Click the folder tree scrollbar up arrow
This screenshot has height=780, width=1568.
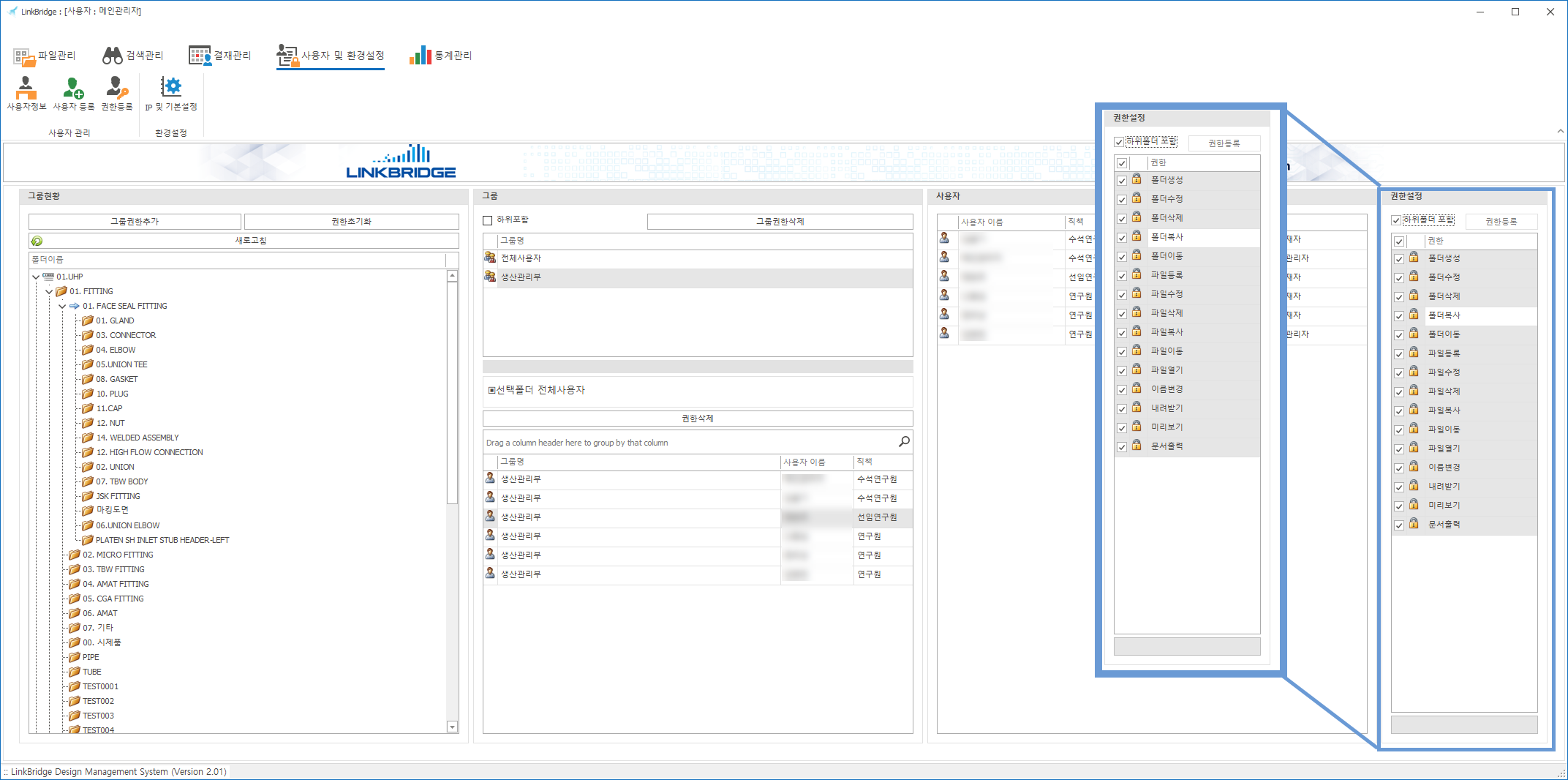[452, 276]
